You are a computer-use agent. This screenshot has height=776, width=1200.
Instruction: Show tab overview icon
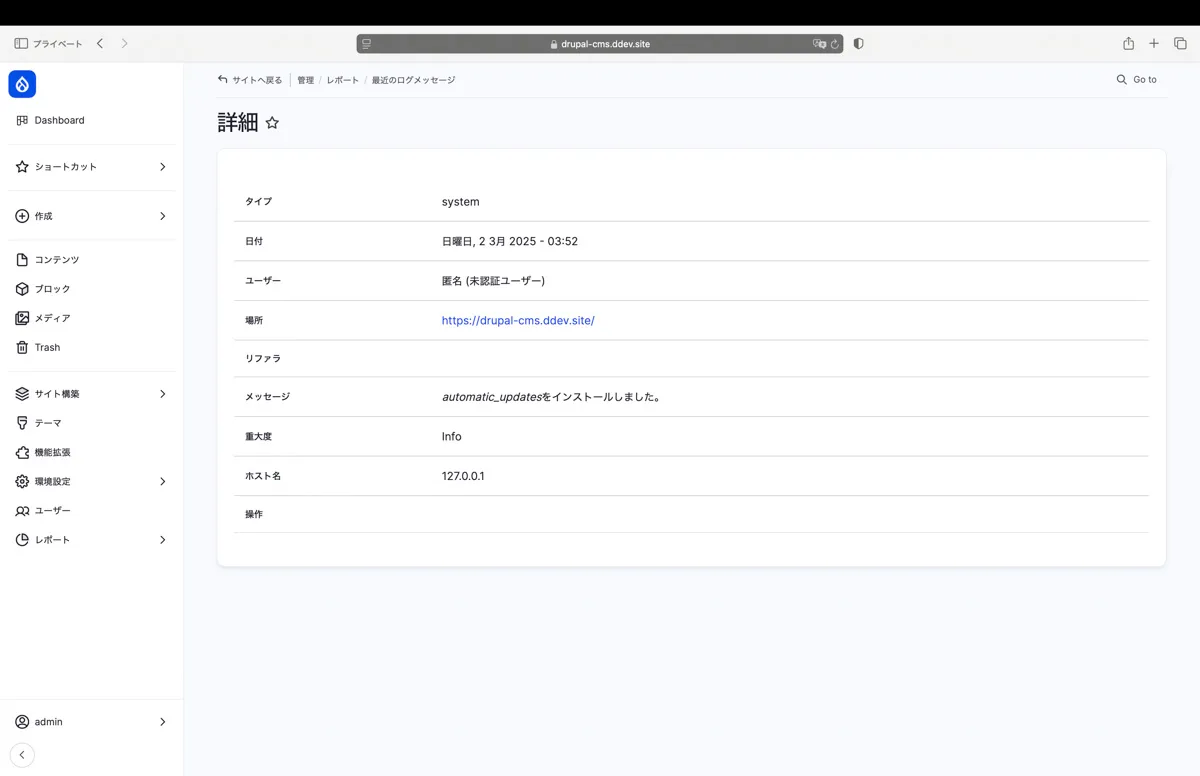click(1180, 44)
